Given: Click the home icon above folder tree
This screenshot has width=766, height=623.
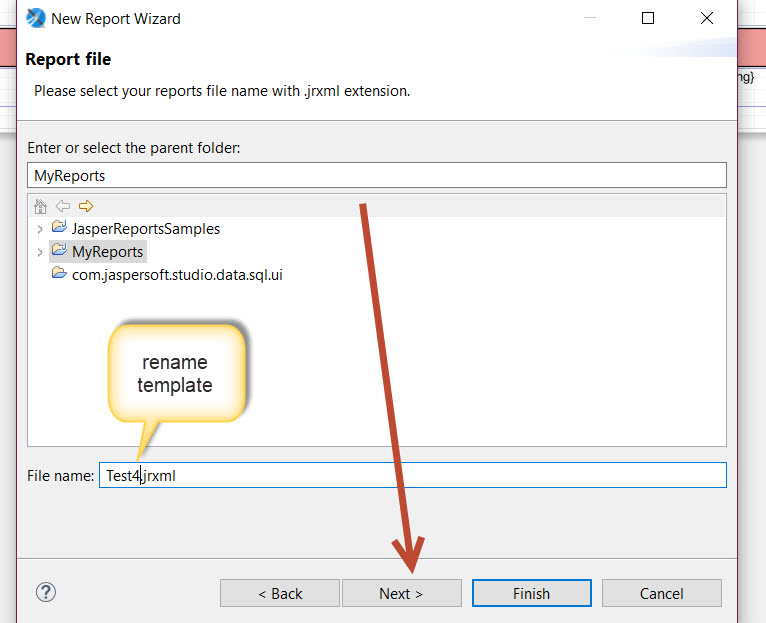Looking at the screenshot, I should coord(40,206).
